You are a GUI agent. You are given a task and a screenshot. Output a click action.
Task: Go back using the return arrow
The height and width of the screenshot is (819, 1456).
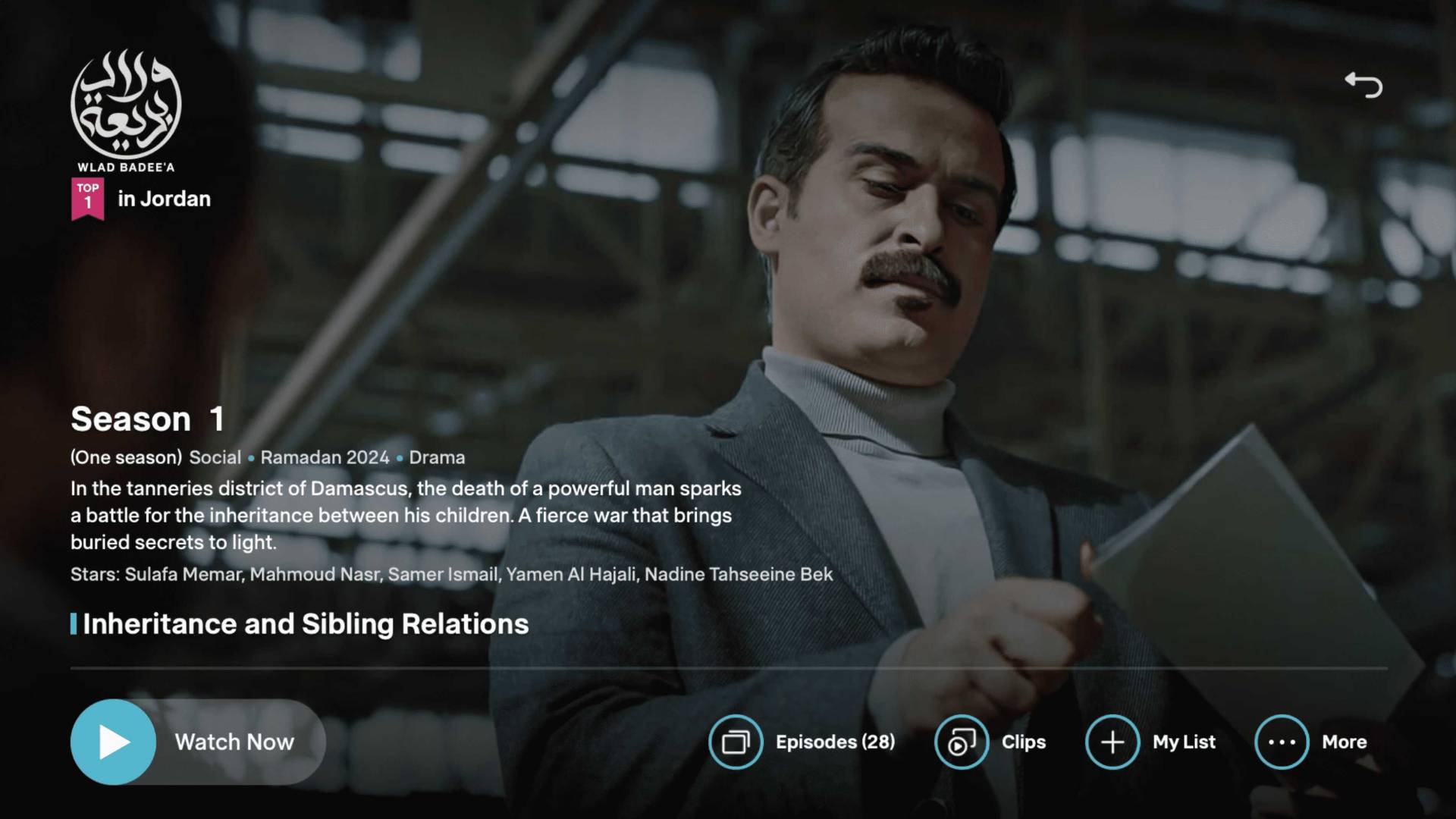click(x=1363, y=85)
